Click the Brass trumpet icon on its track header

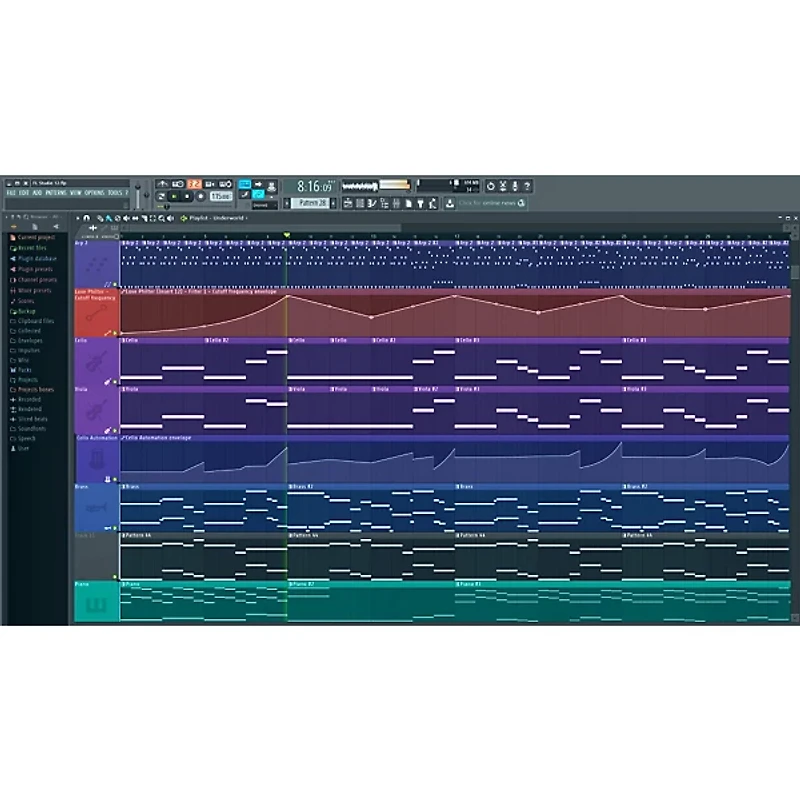94,508
